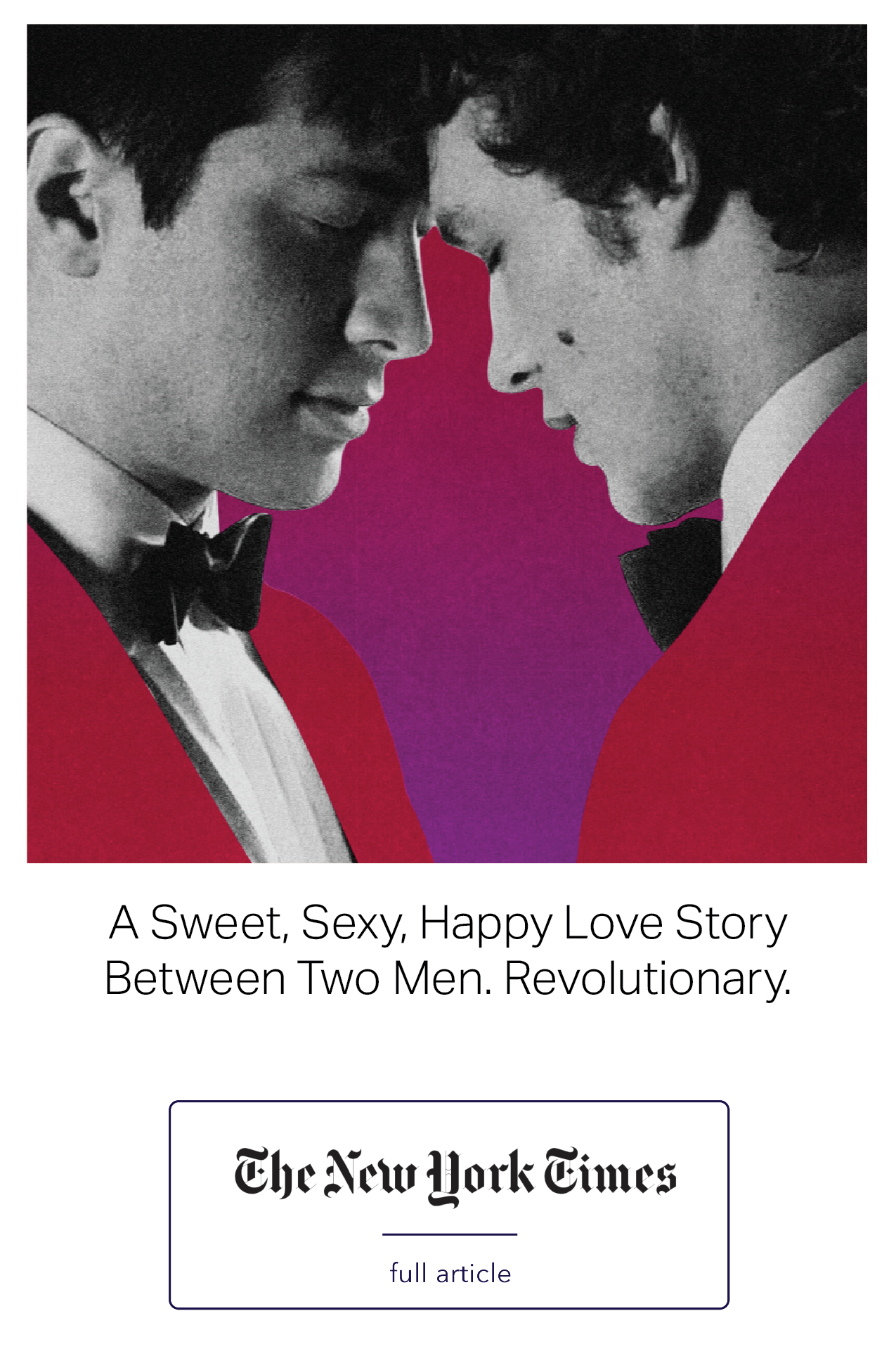The height and width of the screenshot is (1356, 896).
Task: Click The New York Times logo
Action: (x=455, y=1175)
